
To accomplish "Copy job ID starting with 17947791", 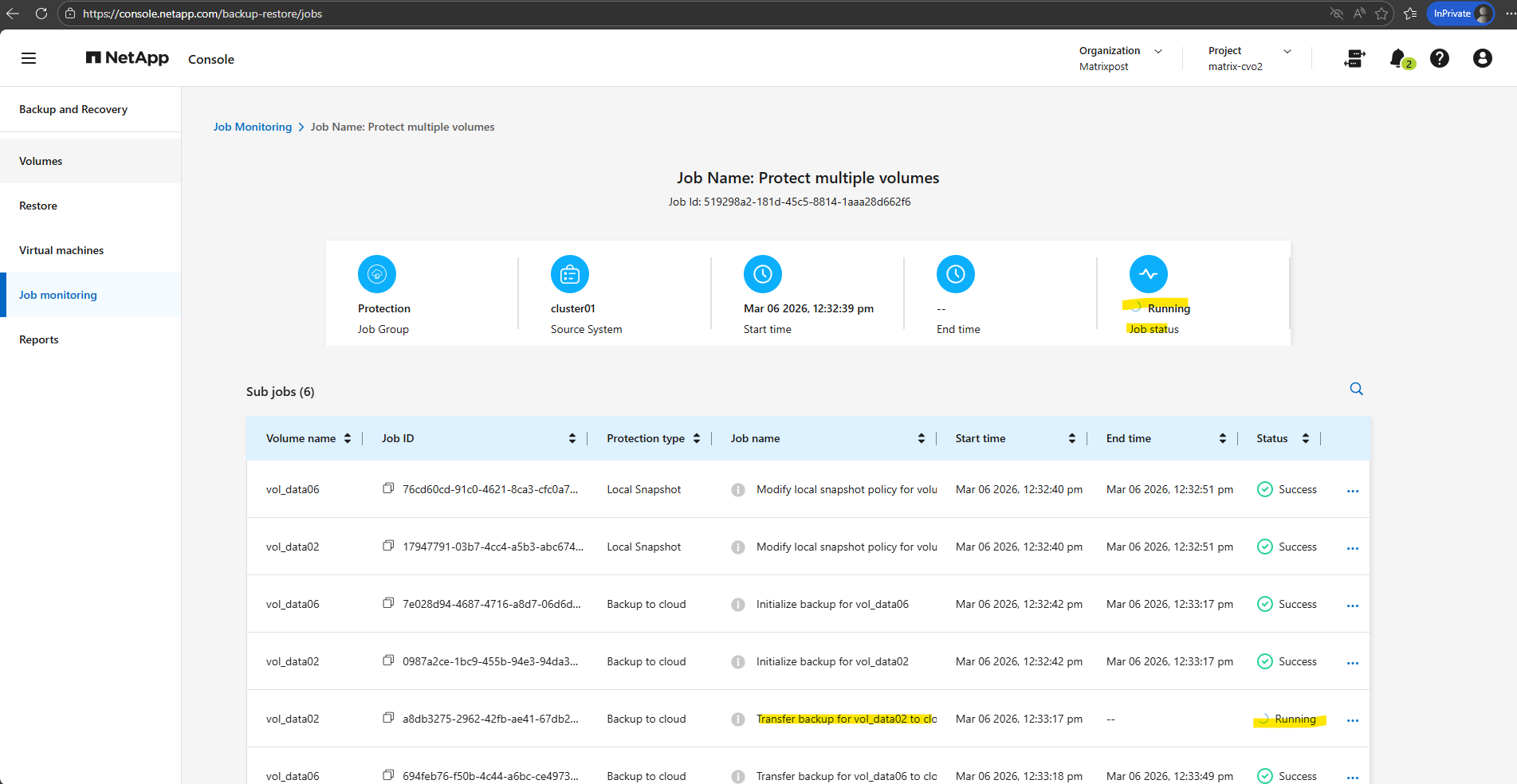I will 388,546.
